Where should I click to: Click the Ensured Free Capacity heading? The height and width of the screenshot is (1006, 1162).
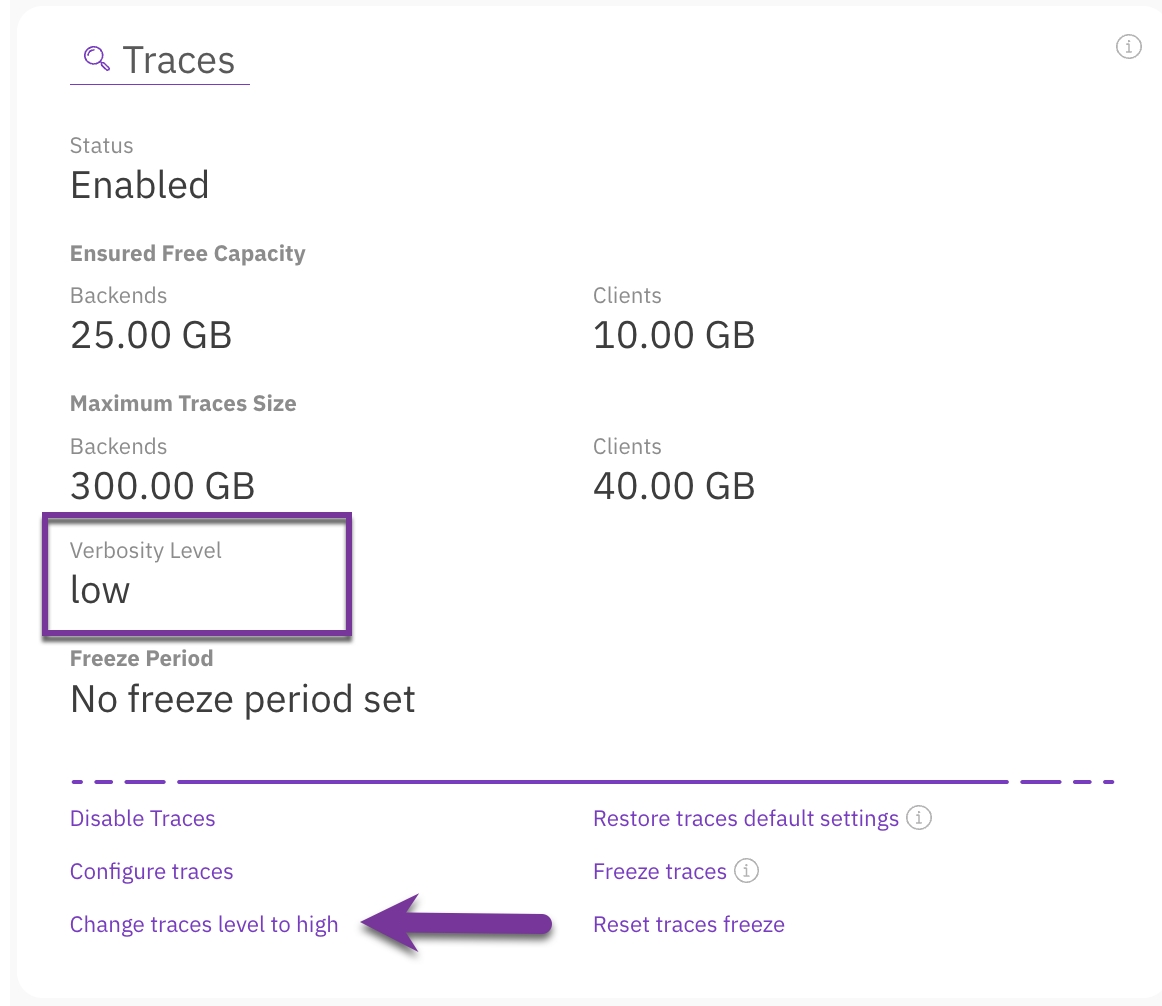pos(187,254)
